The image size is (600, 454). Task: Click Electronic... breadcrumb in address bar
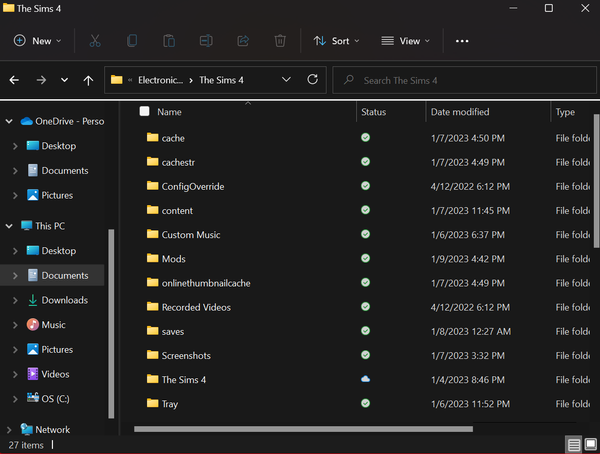coord(160,80)
